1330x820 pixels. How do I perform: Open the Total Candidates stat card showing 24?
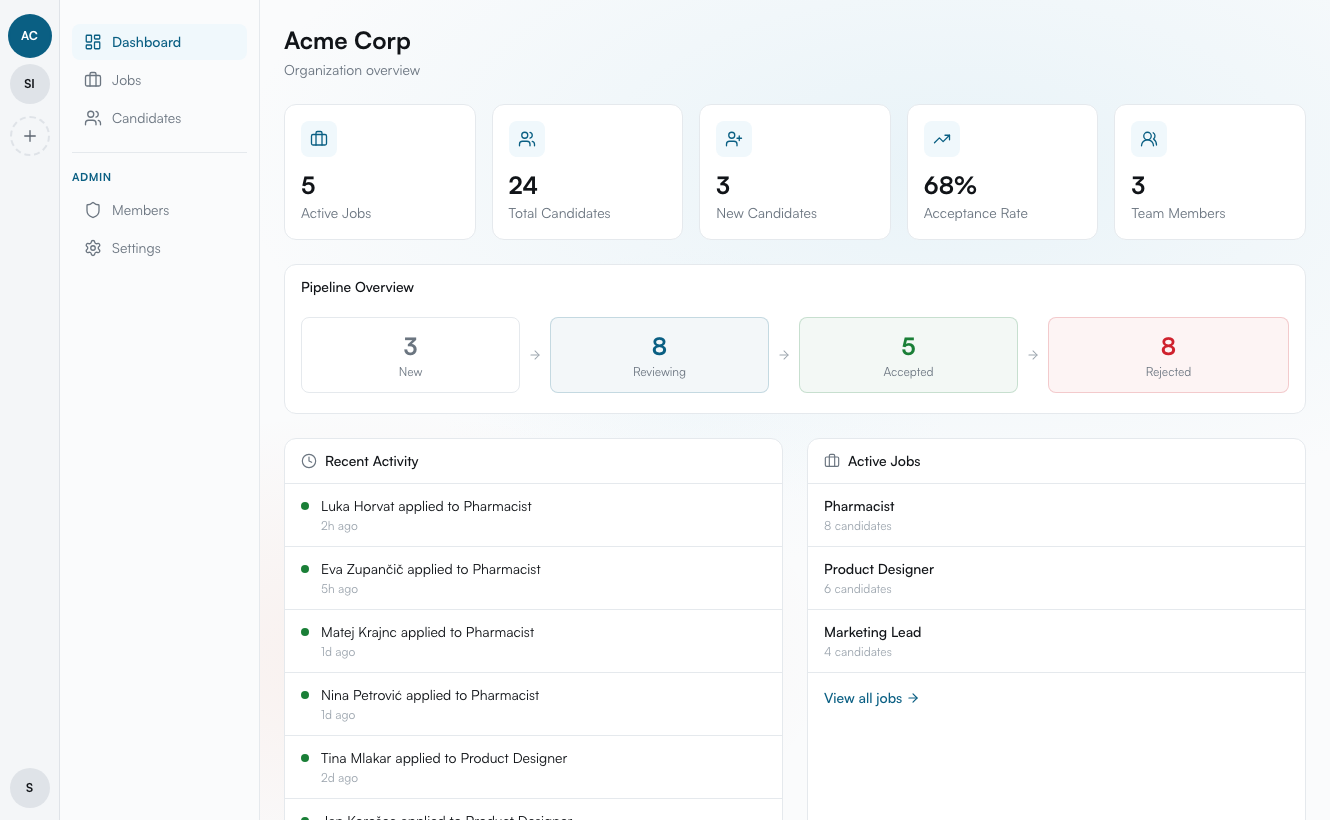click(587, 172)
